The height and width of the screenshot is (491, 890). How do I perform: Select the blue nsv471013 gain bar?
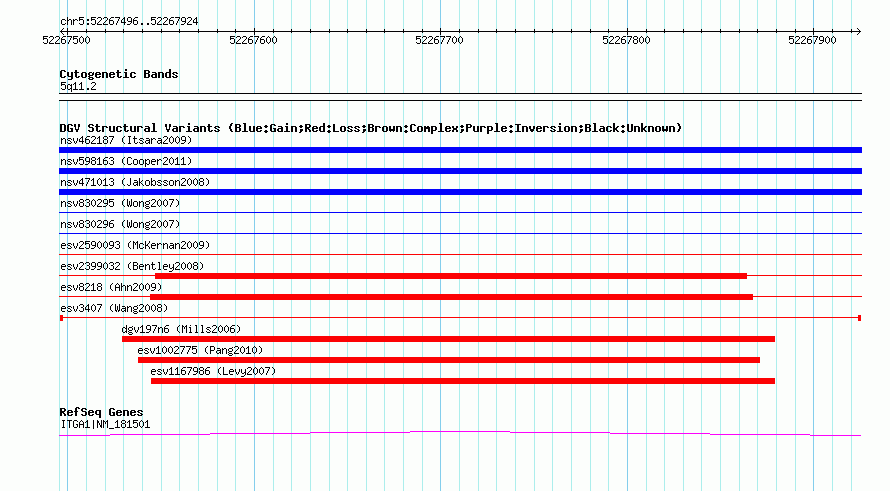point(460,192)
